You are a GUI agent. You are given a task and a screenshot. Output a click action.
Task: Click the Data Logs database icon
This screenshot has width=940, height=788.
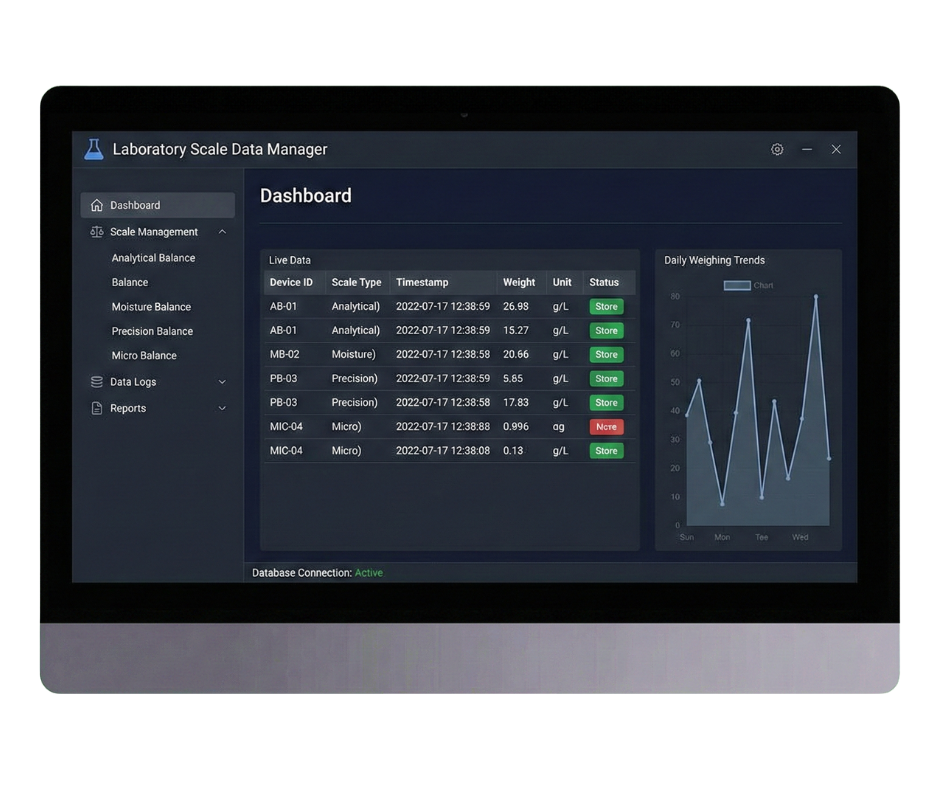(x=97, y=382)
